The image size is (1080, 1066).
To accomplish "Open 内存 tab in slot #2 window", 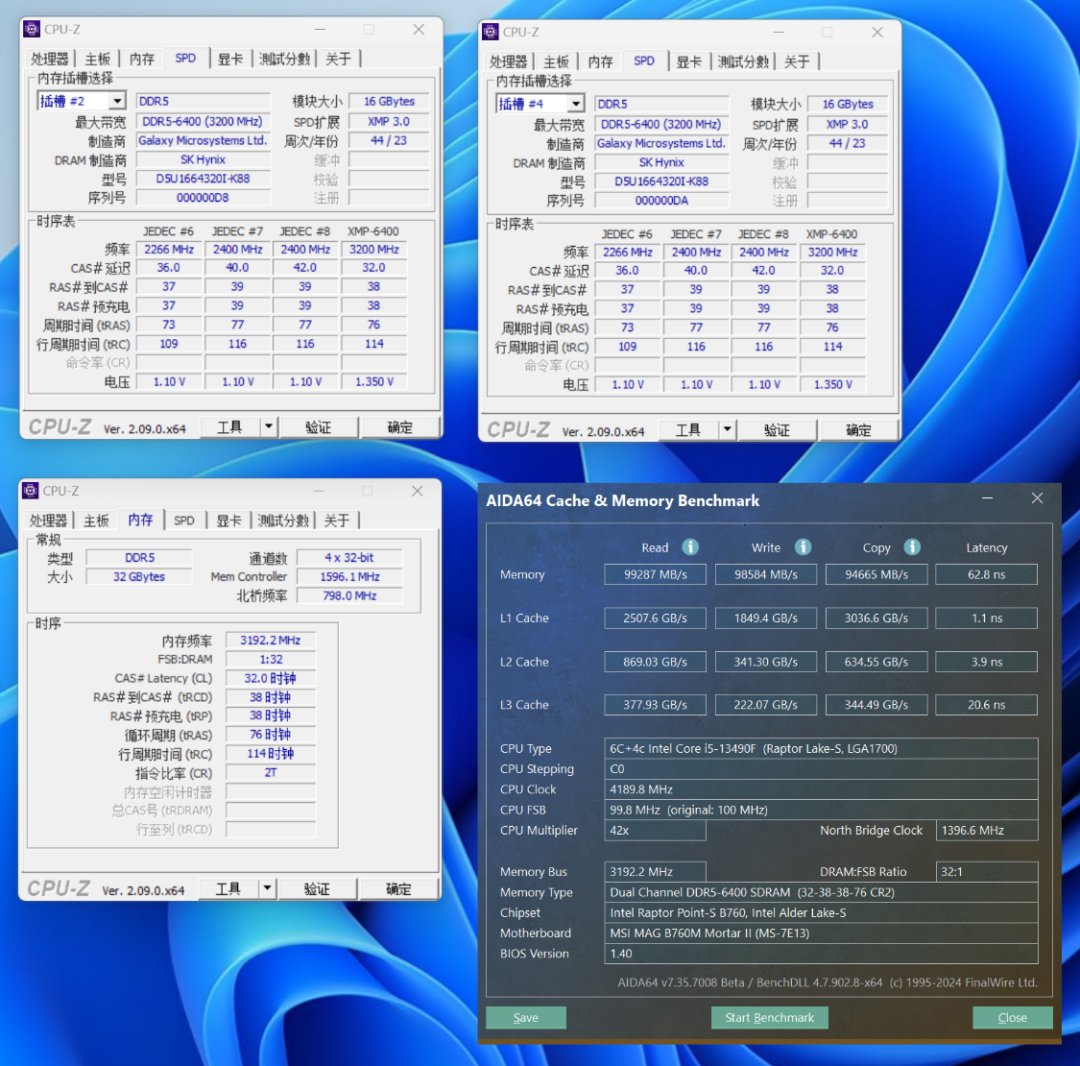I will (x=142, y=59).
